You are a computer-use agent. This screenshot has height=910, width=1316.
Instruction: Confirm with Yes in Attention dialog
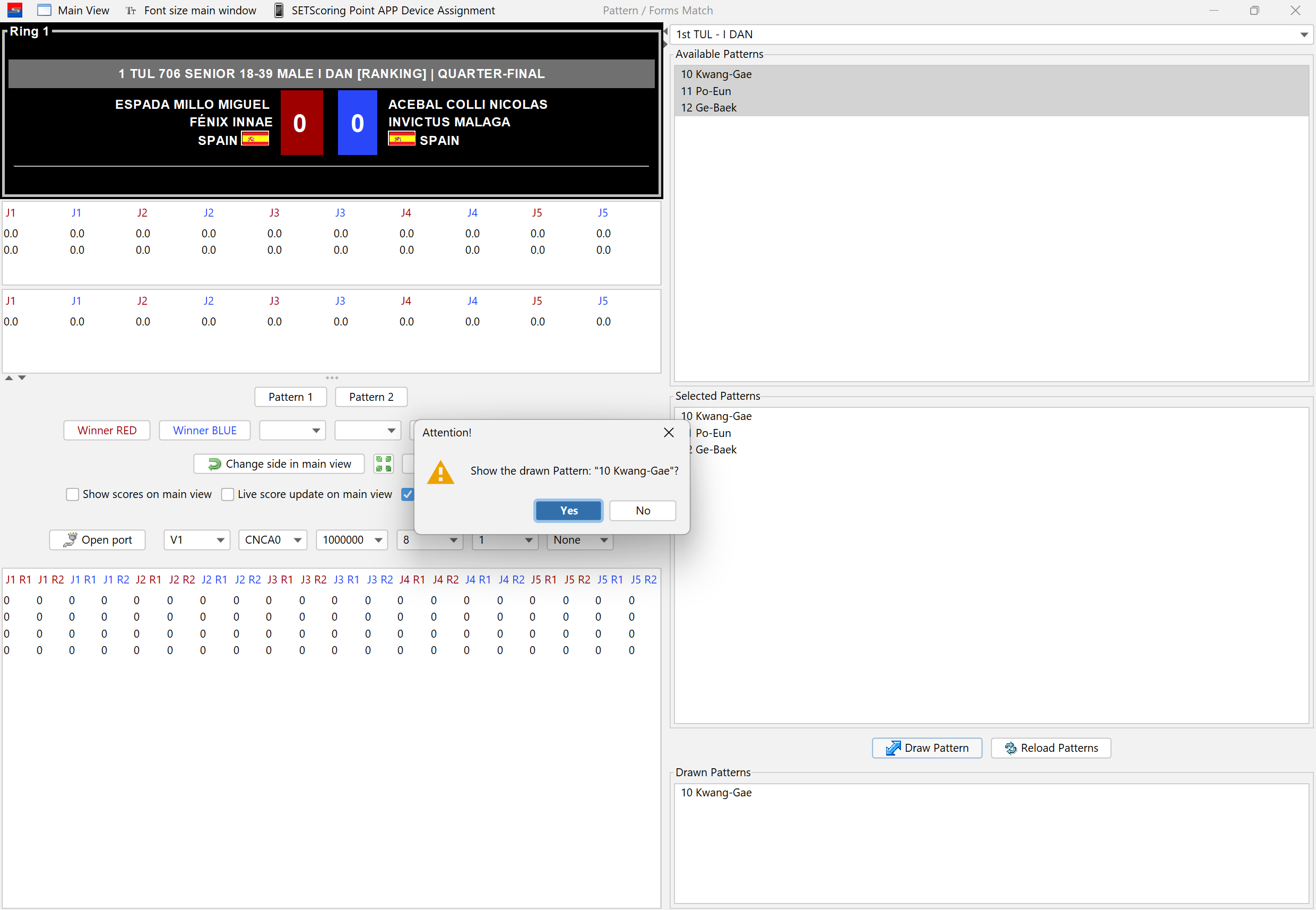click(x=568, y=510)
